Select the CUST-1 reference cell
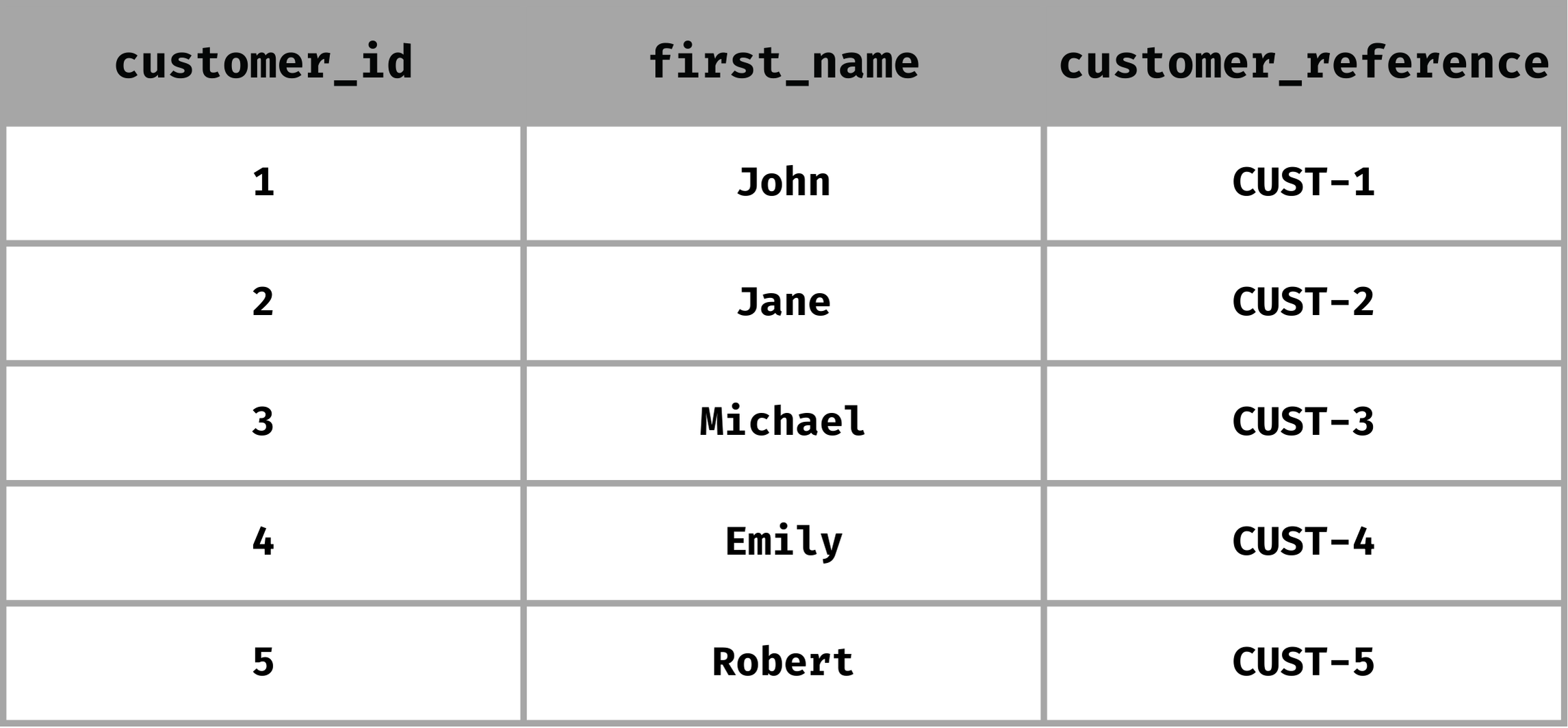This screenshot has height=728, width=1568. click(1303, 183)
